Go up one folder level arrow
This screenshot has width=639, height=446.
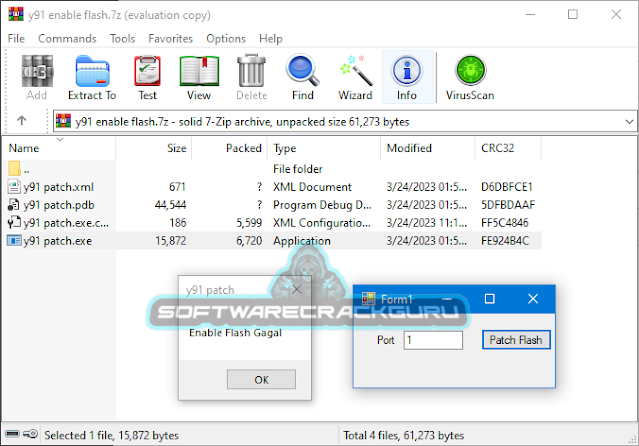(x=22, y=120)
